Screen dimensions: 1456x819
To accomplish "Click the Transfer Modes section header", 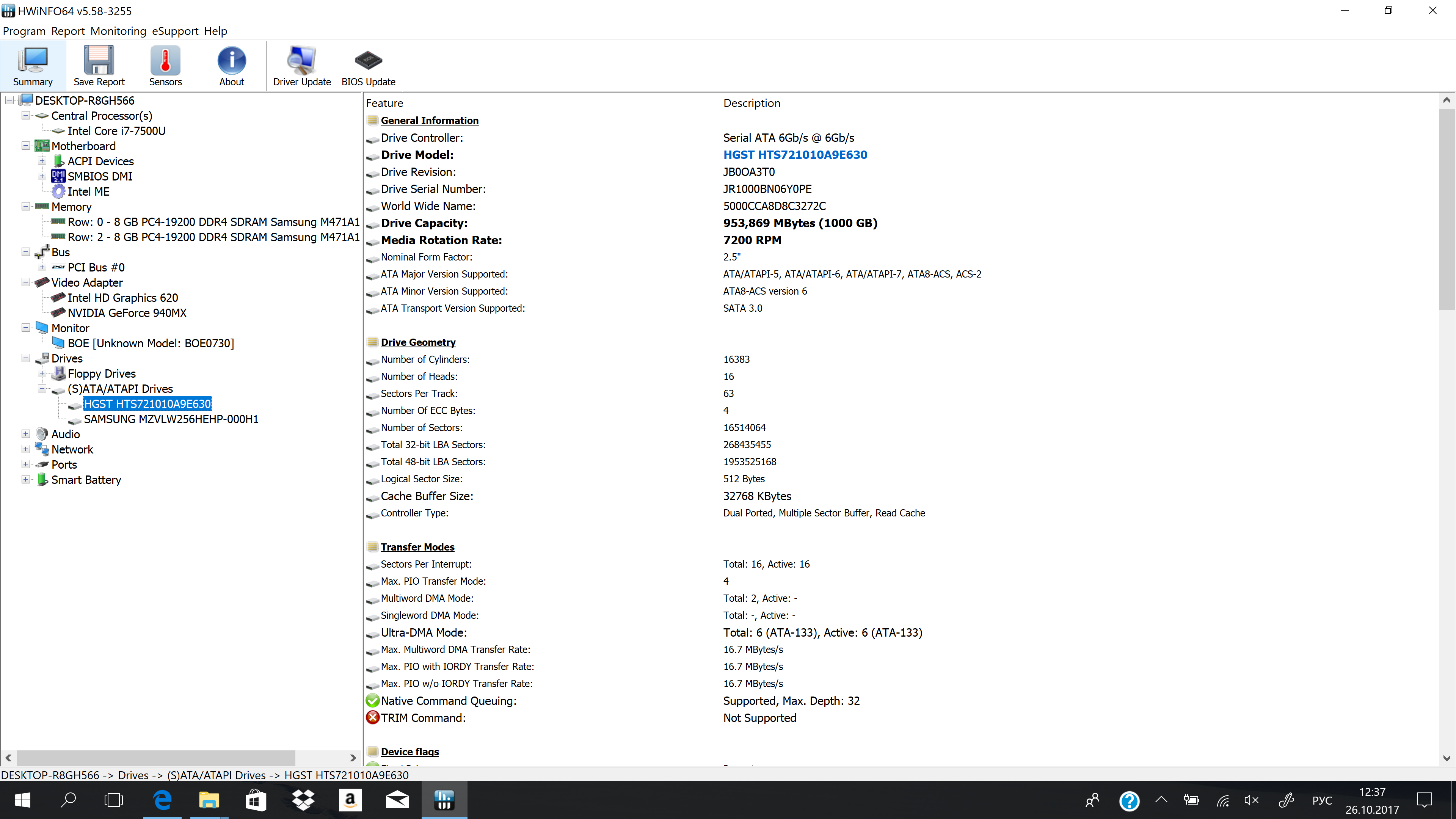I will point(418,547).
